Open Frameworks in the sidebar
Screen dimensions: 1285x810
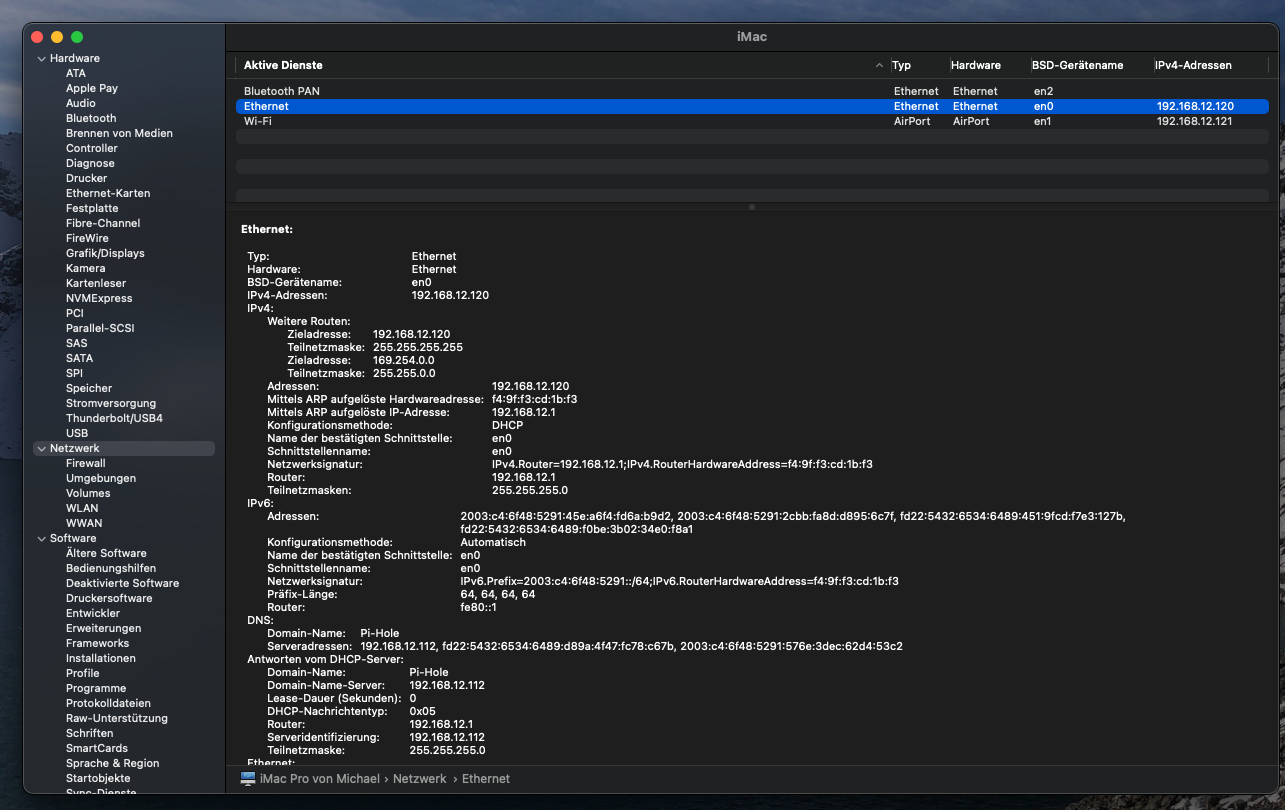[x=98, y=643]
